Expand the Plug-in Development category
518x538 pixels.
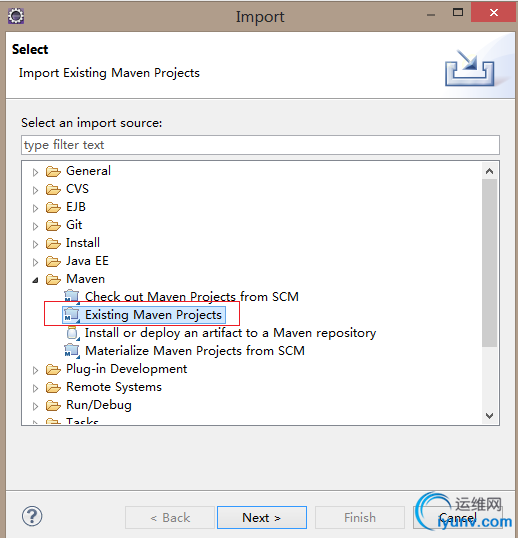point(35,370)
